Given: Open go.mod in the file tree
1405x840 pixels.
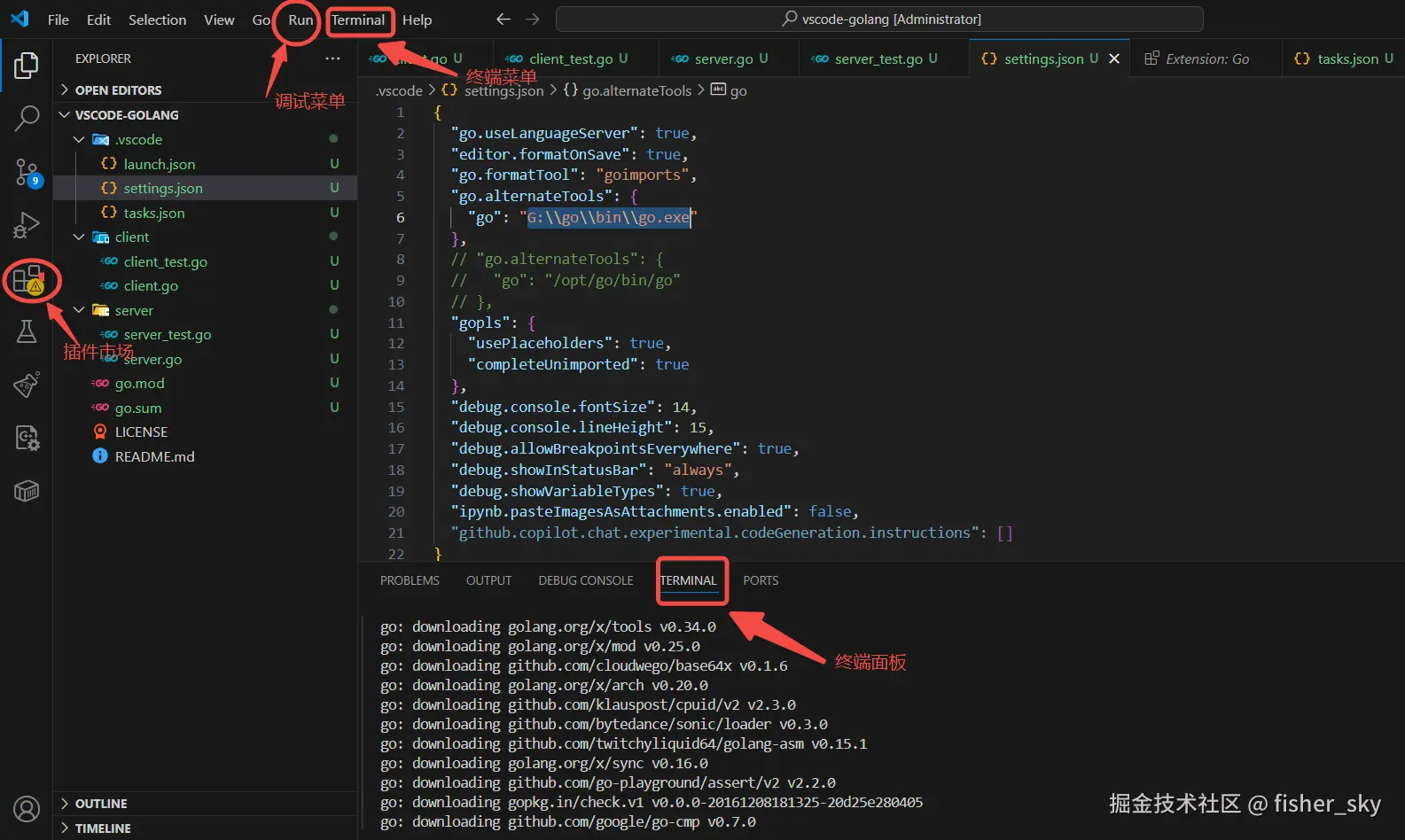Looking at the screenshot, I should coord(205,383).
